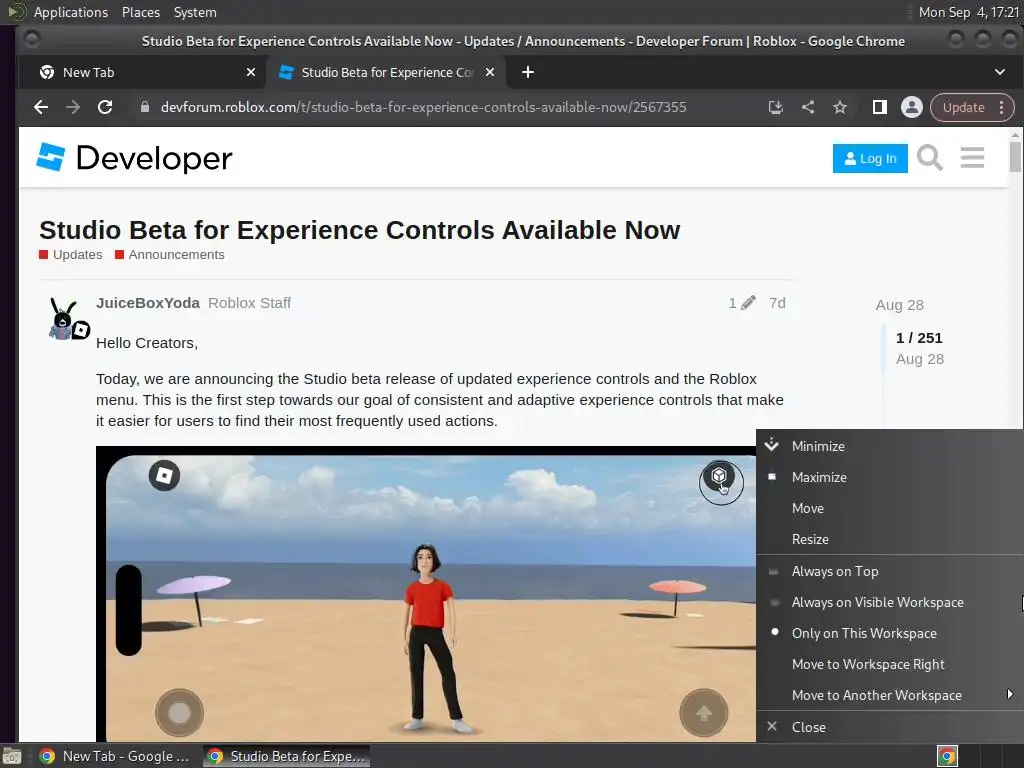Choose Close from the window menu
The image size is (1024, 768).
click(889, 727)
